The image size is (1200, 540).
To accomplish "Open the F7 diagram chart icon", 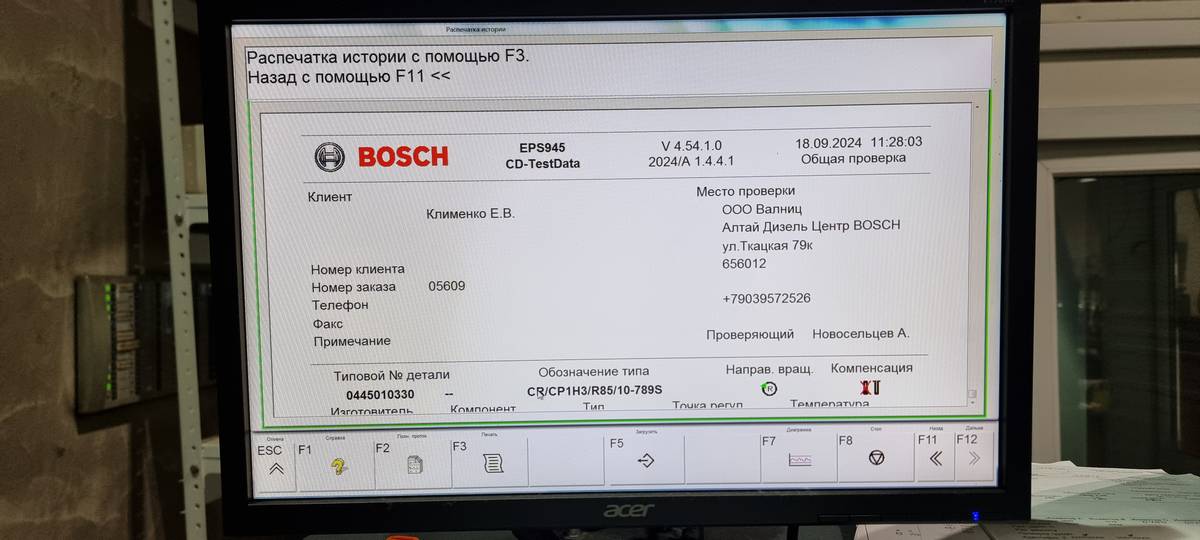I will click(x=799, y=460).
